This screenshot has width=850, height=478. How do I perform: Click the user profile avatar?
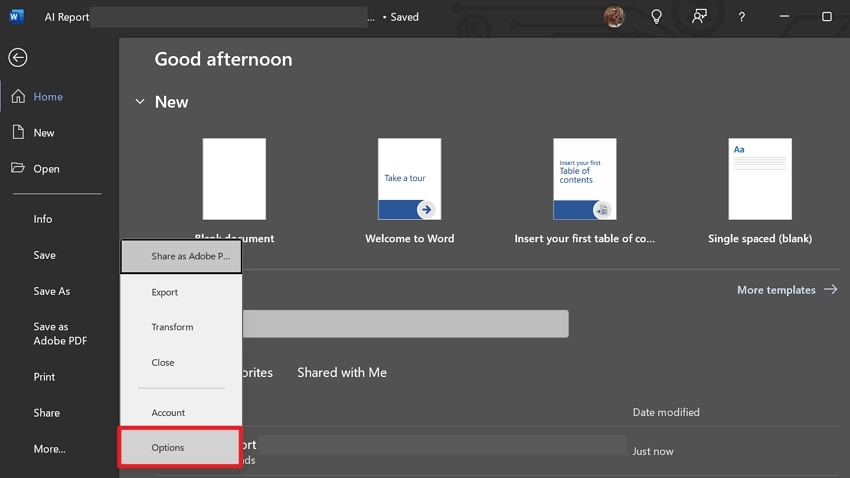614,17
